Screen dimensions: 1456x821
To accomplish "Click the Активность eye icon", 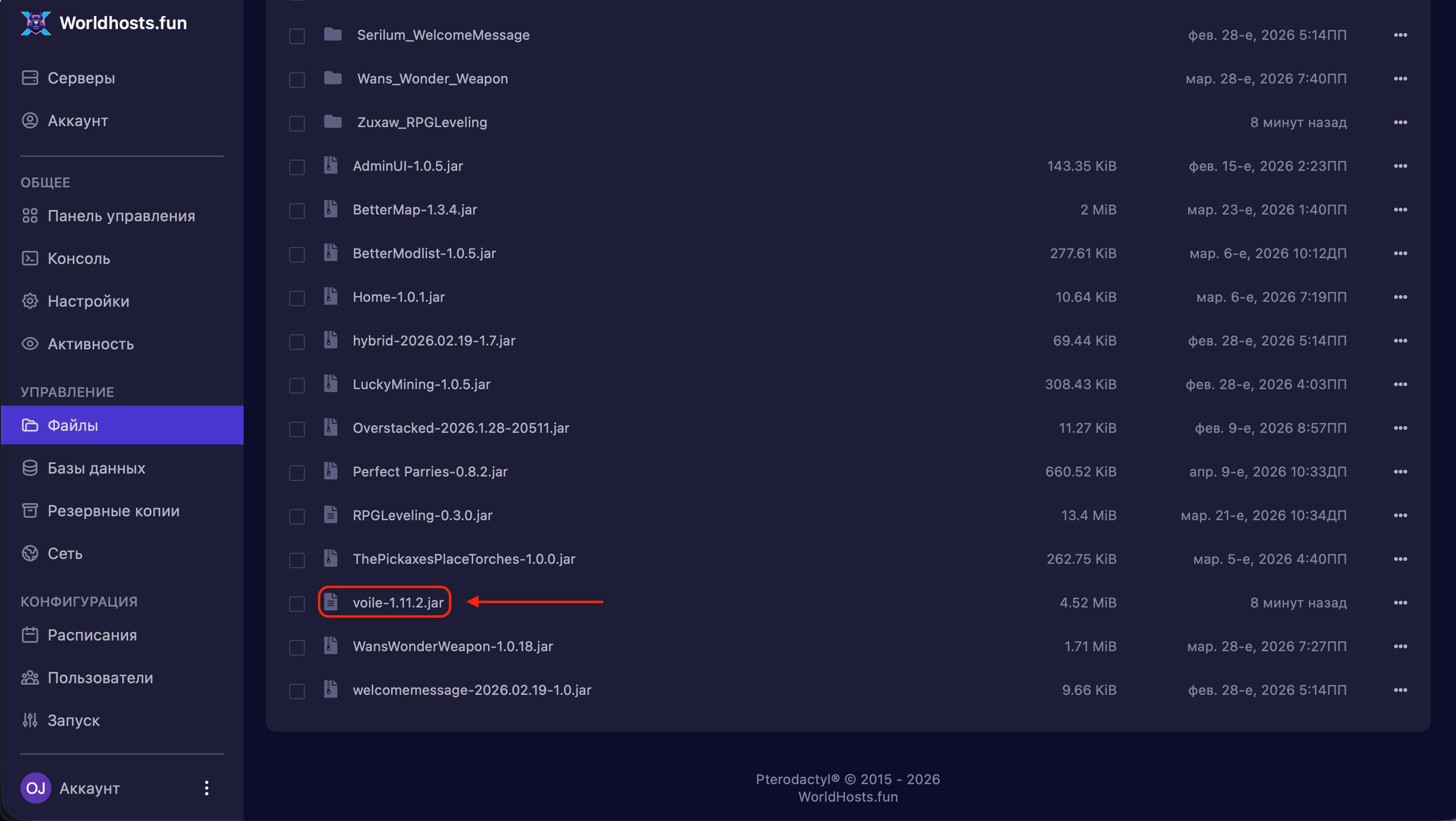I will pyautogui.click(x=30, y=344).
